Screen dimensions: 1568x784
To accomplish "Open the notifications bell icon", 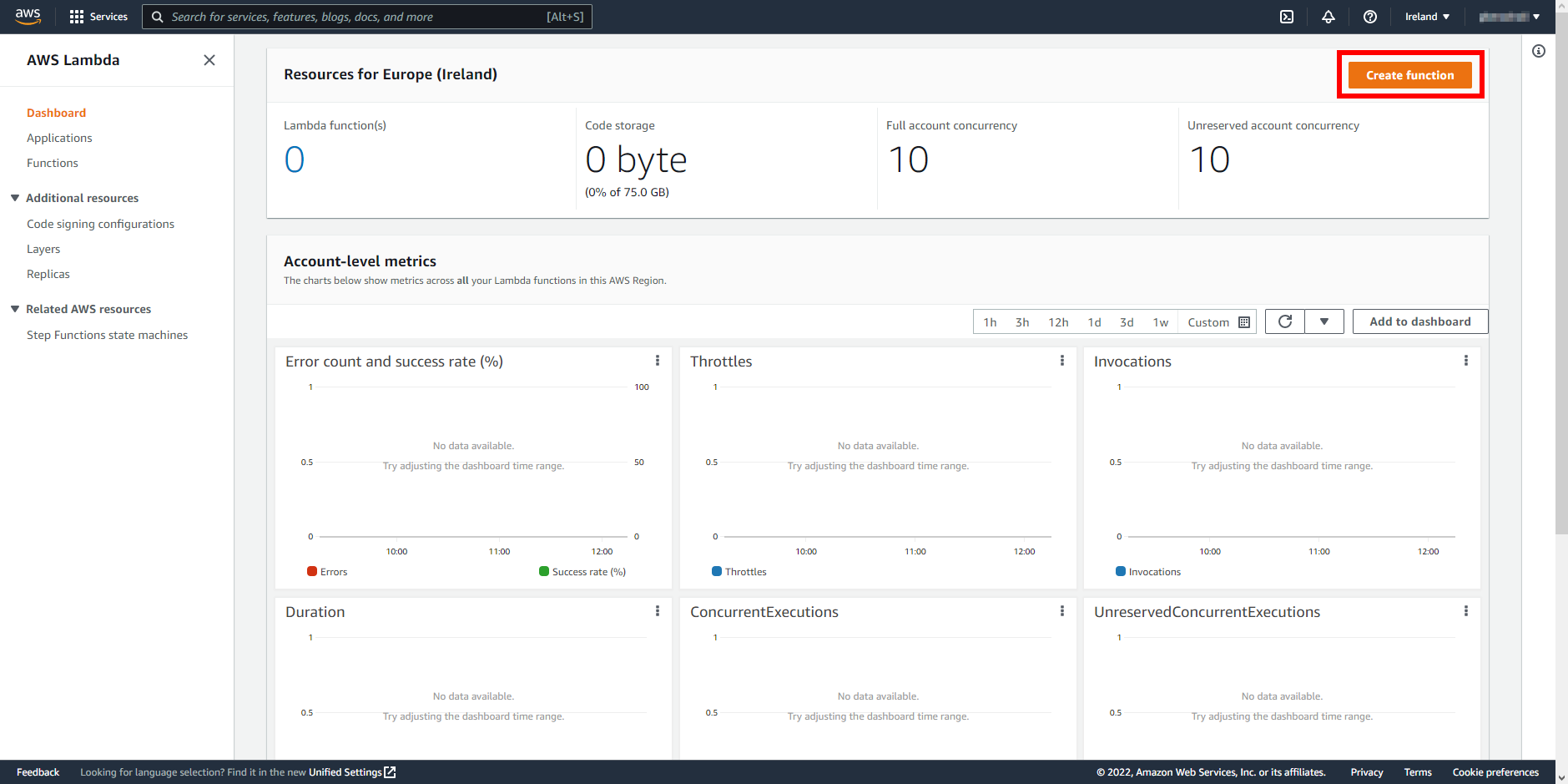I will (1329, 17).
